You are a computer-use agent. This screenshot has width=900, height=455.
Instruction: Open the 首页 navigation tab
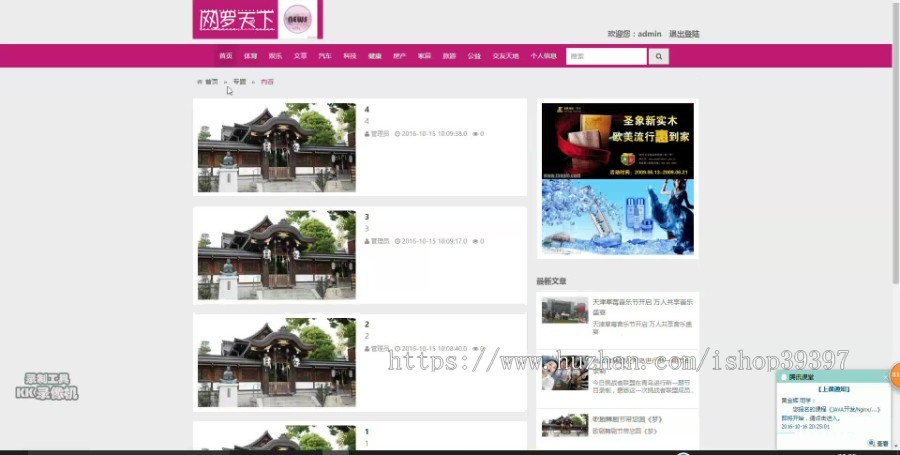(x=226, y=56)
